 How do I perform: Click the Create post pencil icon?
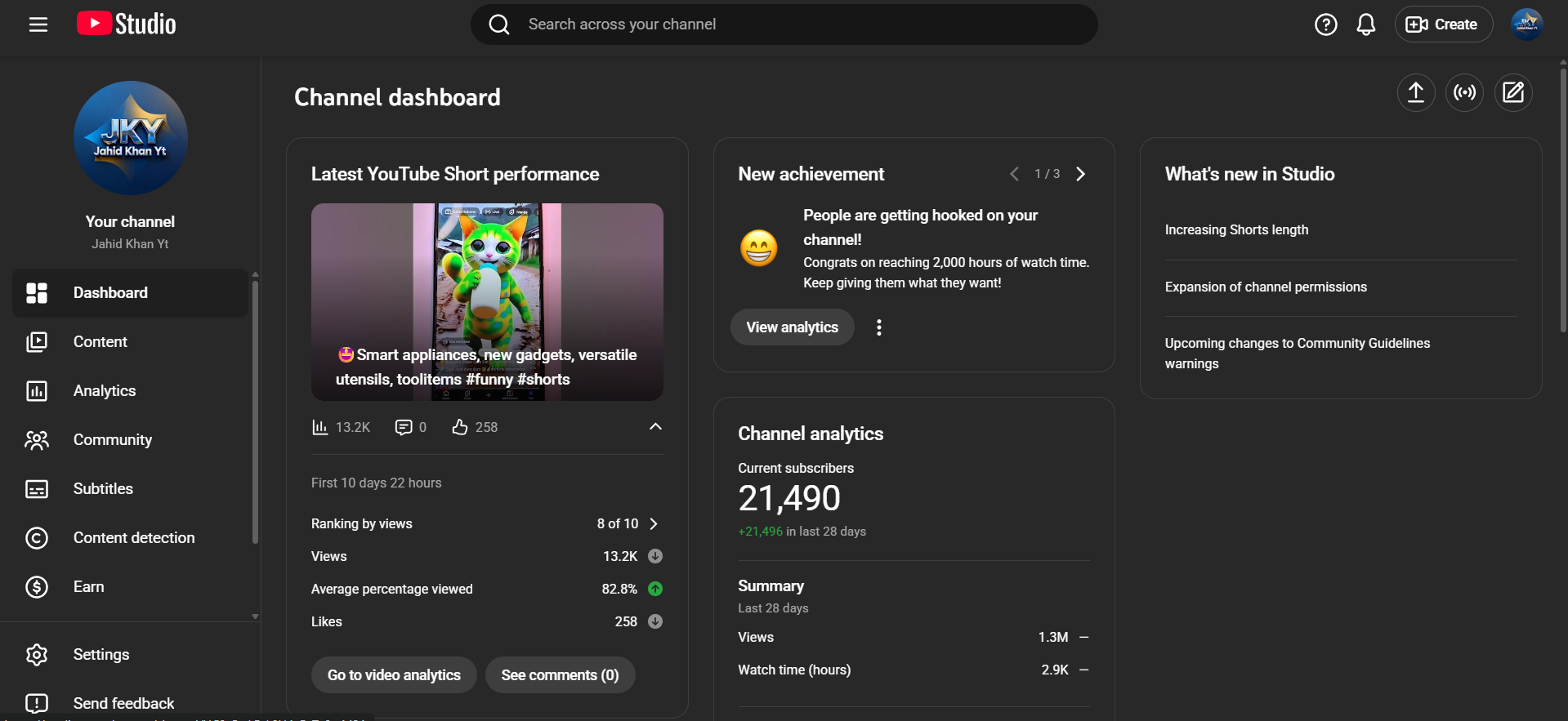point(1513,92)
